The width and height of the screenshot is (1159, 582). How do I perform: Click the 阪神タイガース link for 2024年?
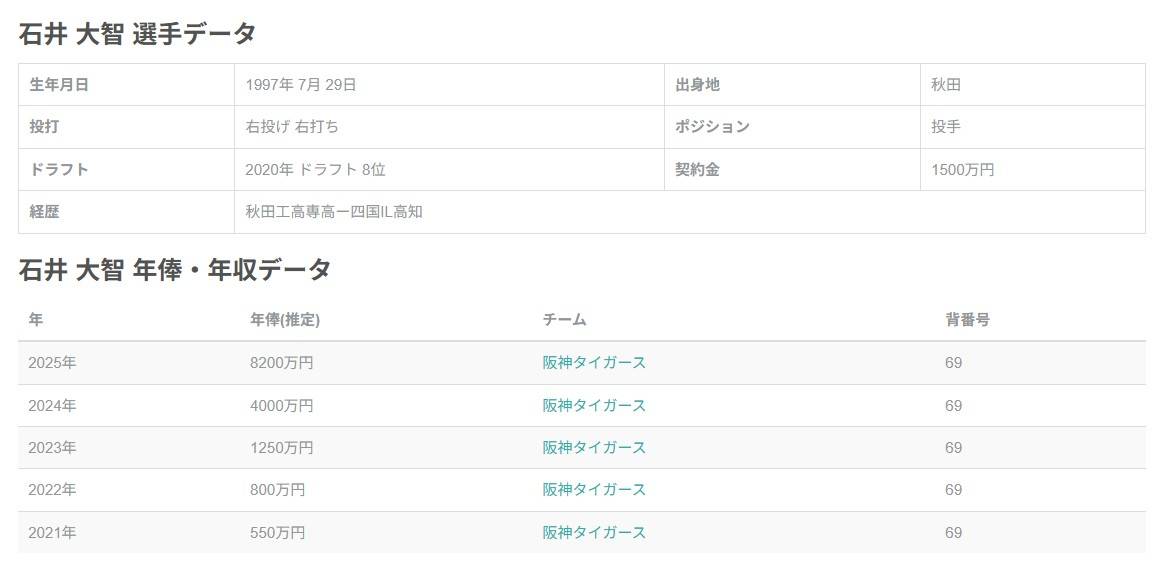594,406
